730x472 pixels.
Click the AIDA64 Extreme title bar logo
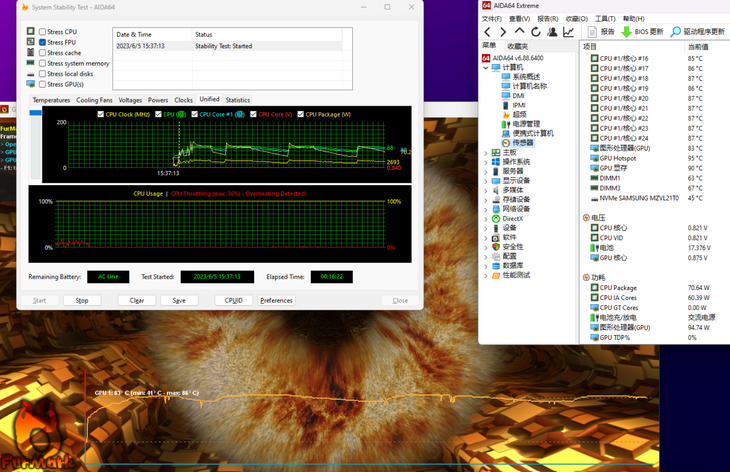(487, 5)
